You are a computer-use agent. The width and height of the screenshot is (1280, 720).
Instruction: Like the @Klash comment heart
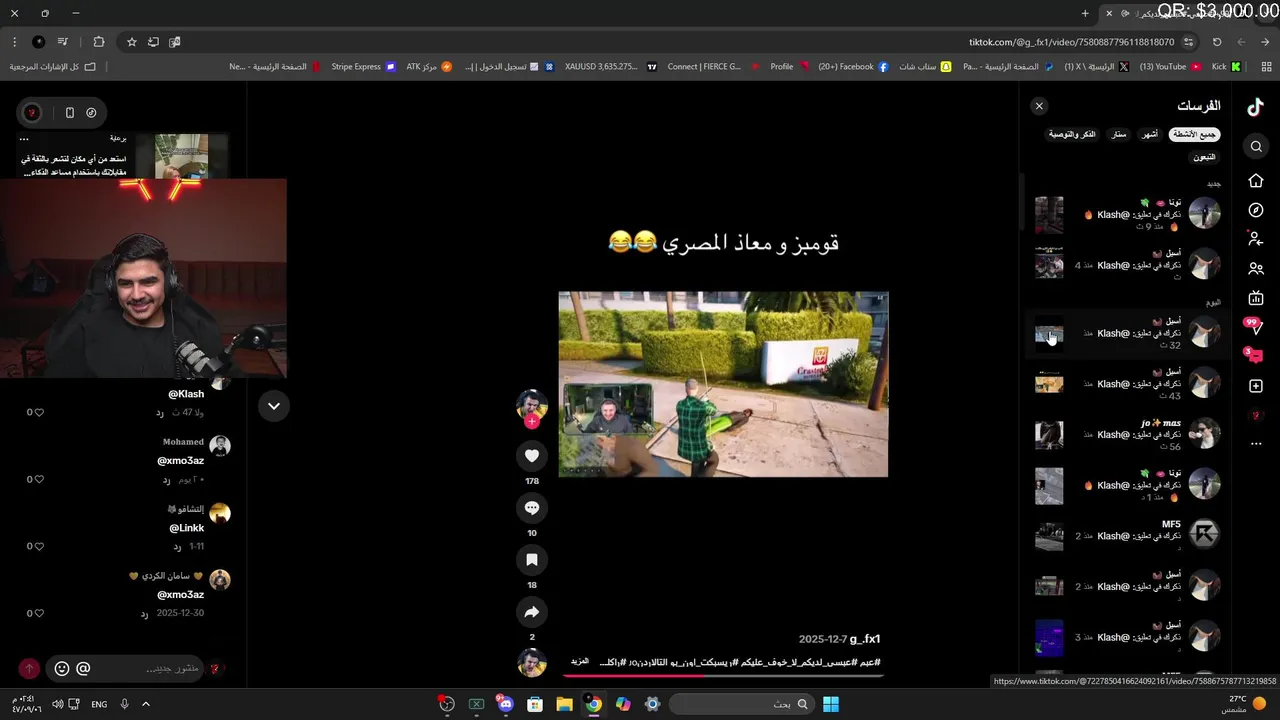[x=39, y=412]
